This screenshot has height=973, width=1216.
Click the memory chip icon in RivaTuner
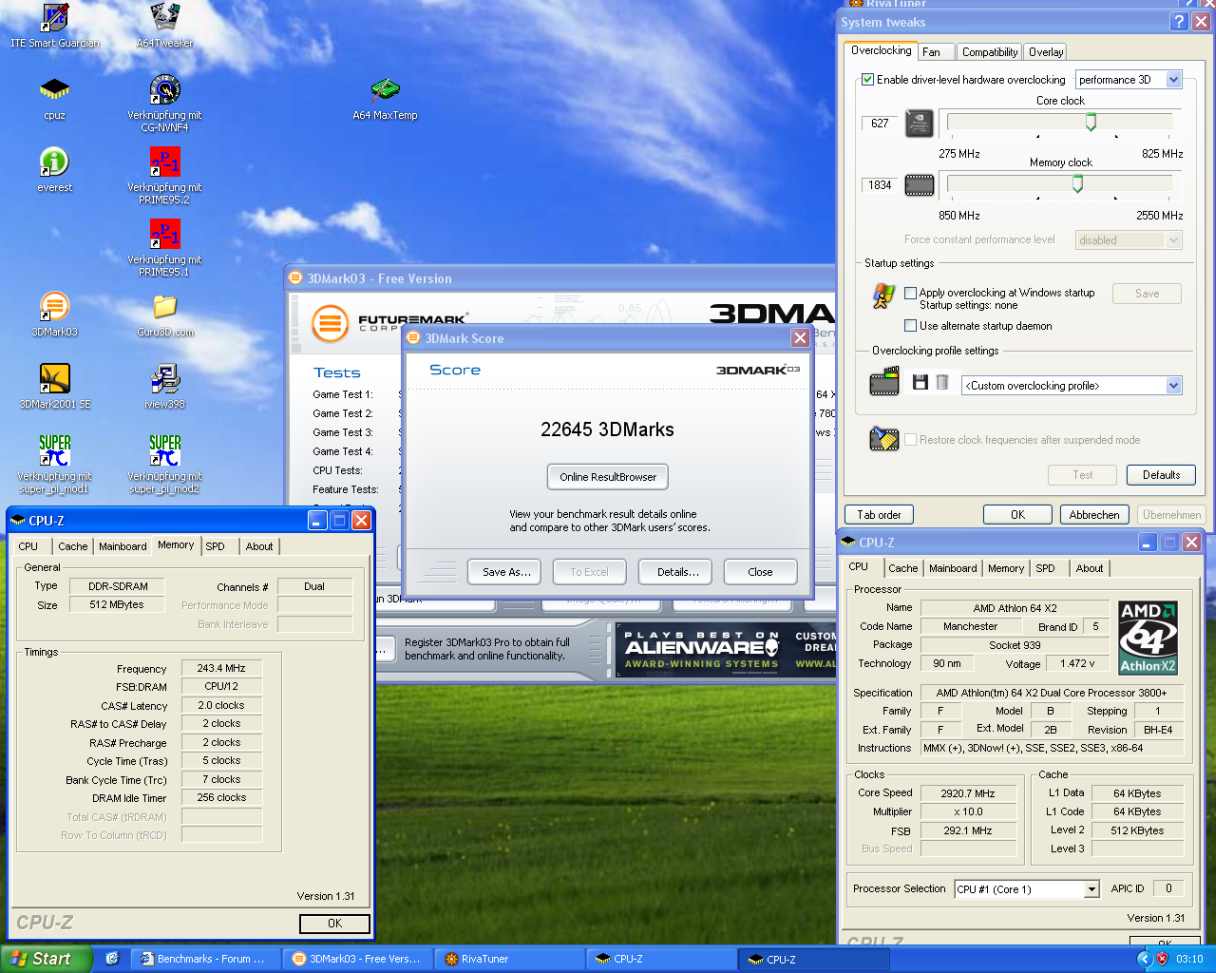pos(919,185)
